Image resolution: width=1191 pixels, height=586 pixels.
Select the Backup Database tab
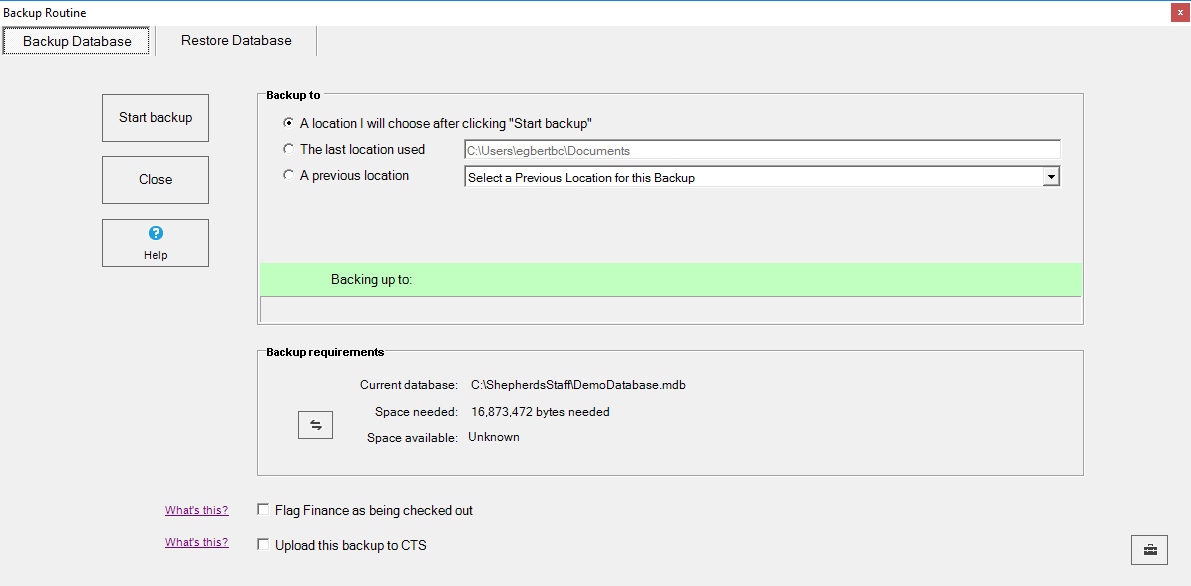pos(75,41)
